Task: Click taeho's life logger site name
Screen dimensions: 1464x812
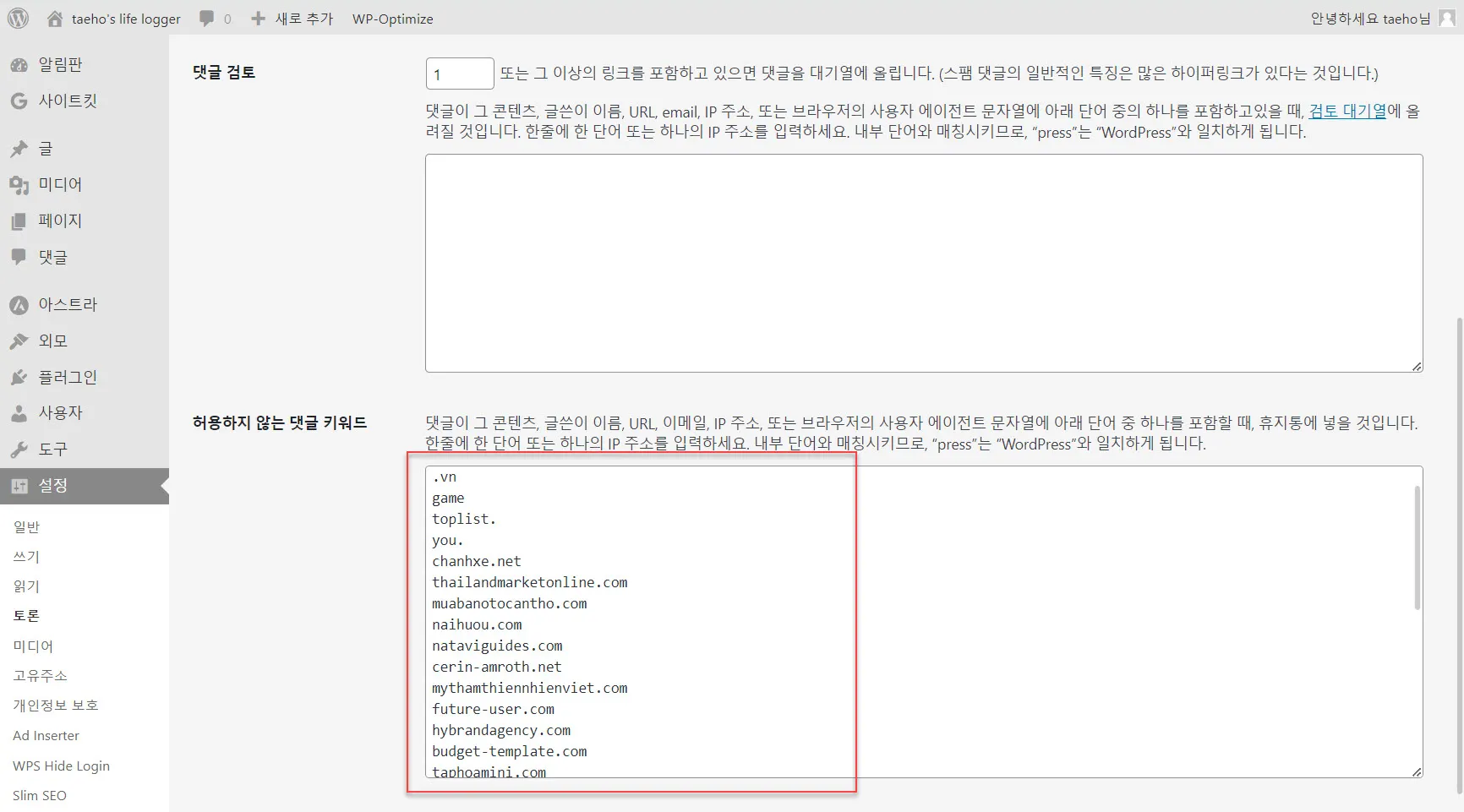Action: coord(126,19)
